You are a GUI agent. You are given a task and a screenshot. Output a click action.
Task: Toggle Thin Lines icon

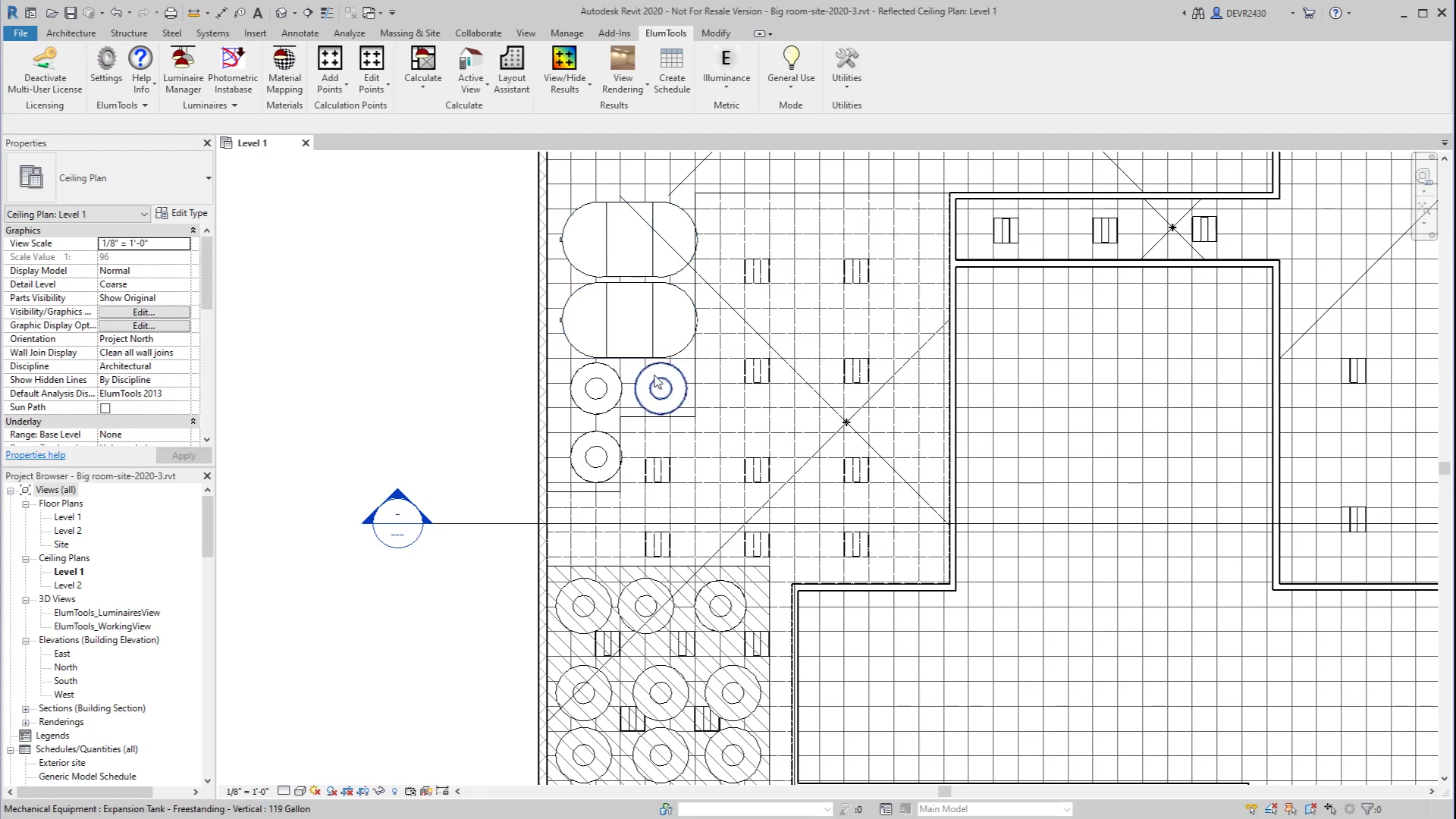[x=327, y=13]
